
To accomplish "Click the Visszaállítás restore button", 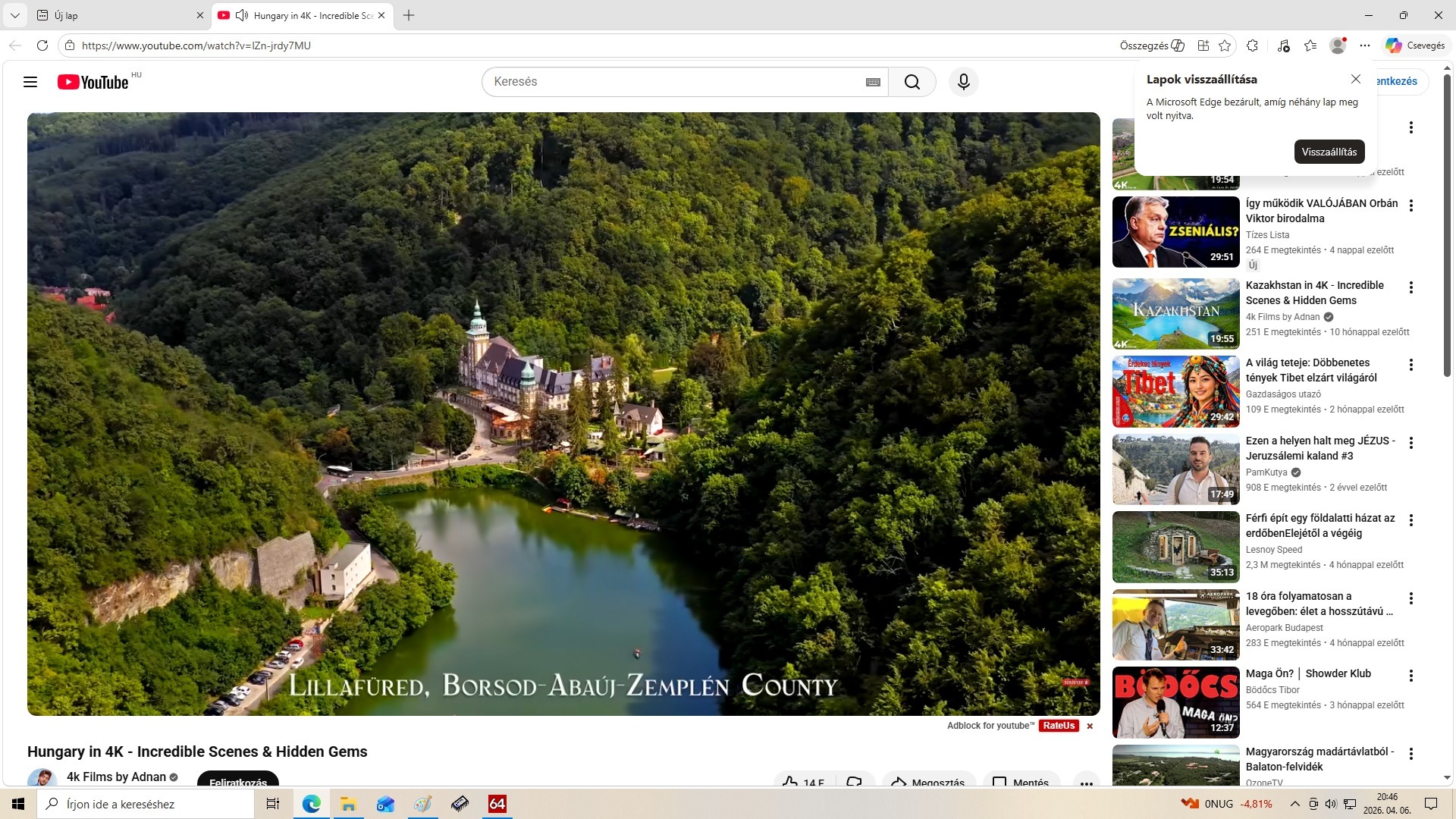I will [1329, 152].
